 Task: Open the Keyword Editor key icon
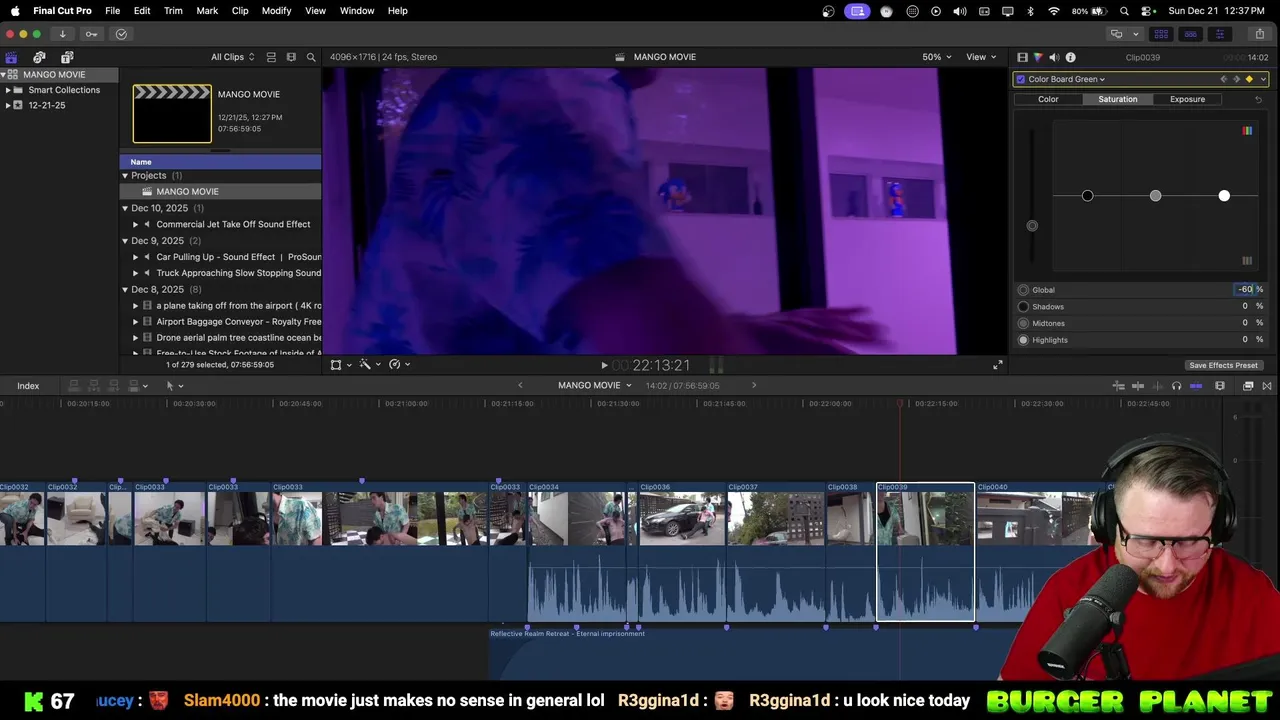point(91,34)
